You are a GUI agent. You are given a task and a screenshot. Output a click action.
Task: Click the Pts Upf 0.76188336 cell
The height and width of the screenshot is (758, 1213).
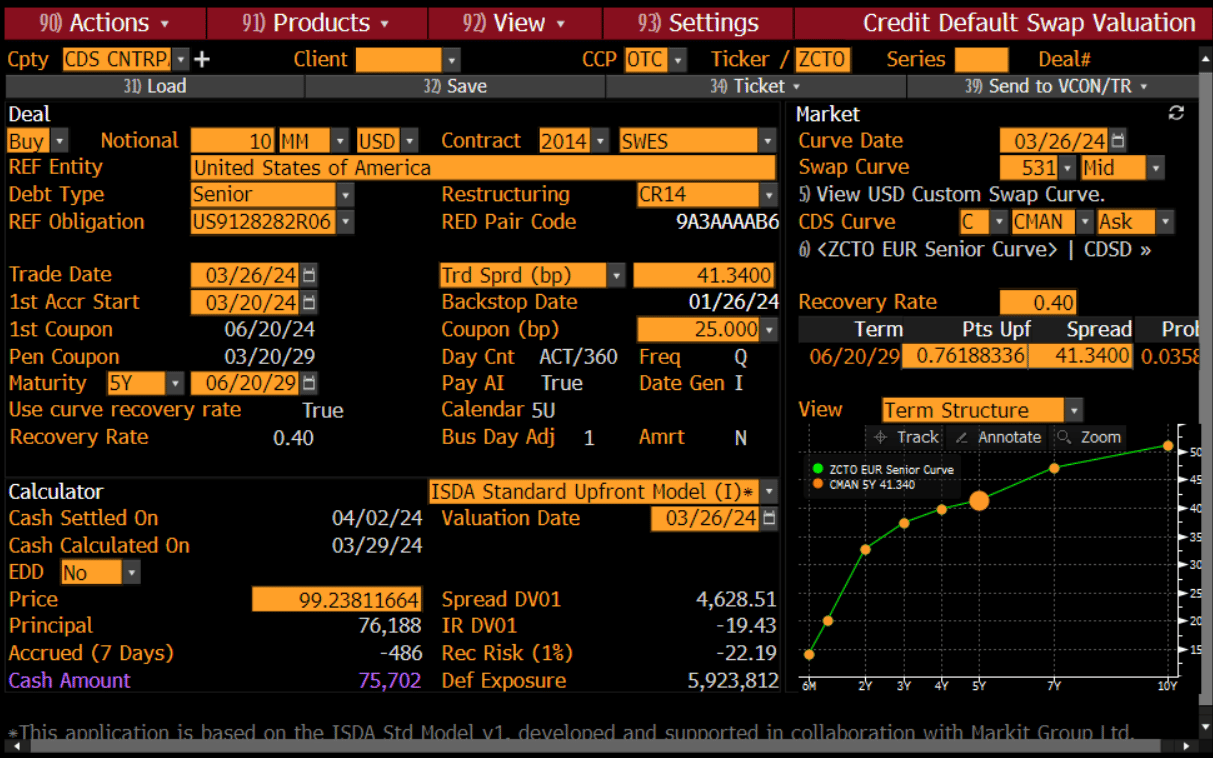pyautogui.click(x=964, y=356)
